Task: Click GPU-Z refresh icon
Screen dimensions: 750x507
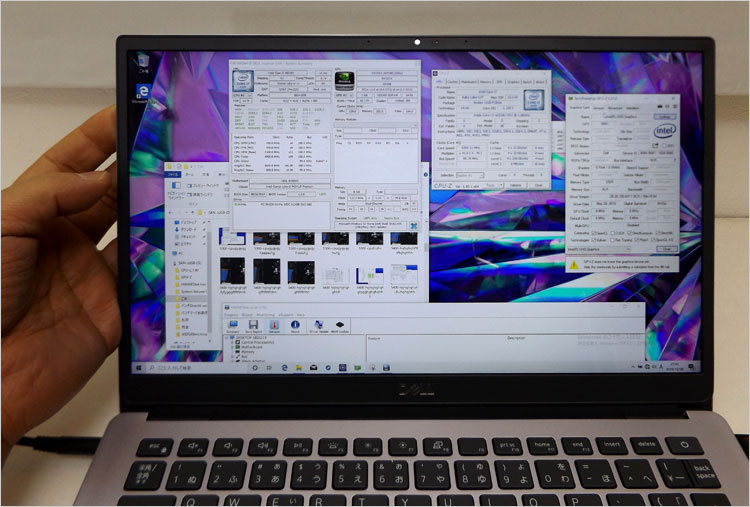Action: tap(667, 106)
